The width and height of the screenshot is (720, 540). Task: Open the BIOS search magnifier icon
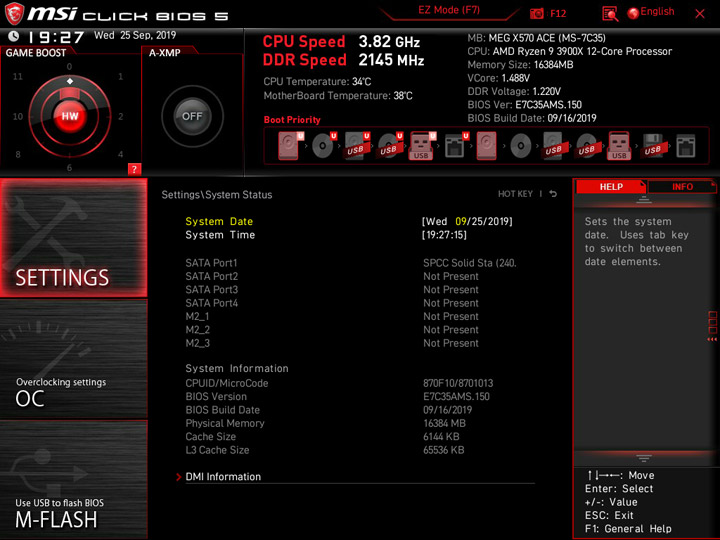click(610, 14)
